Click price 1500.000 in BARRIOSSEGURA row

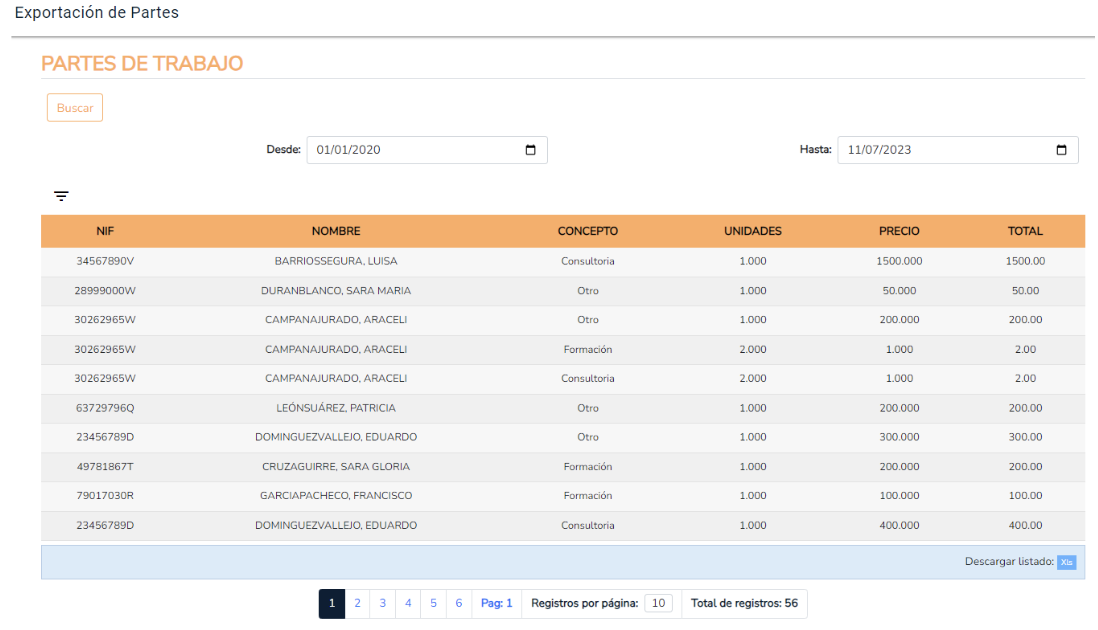tap(899, 261)
